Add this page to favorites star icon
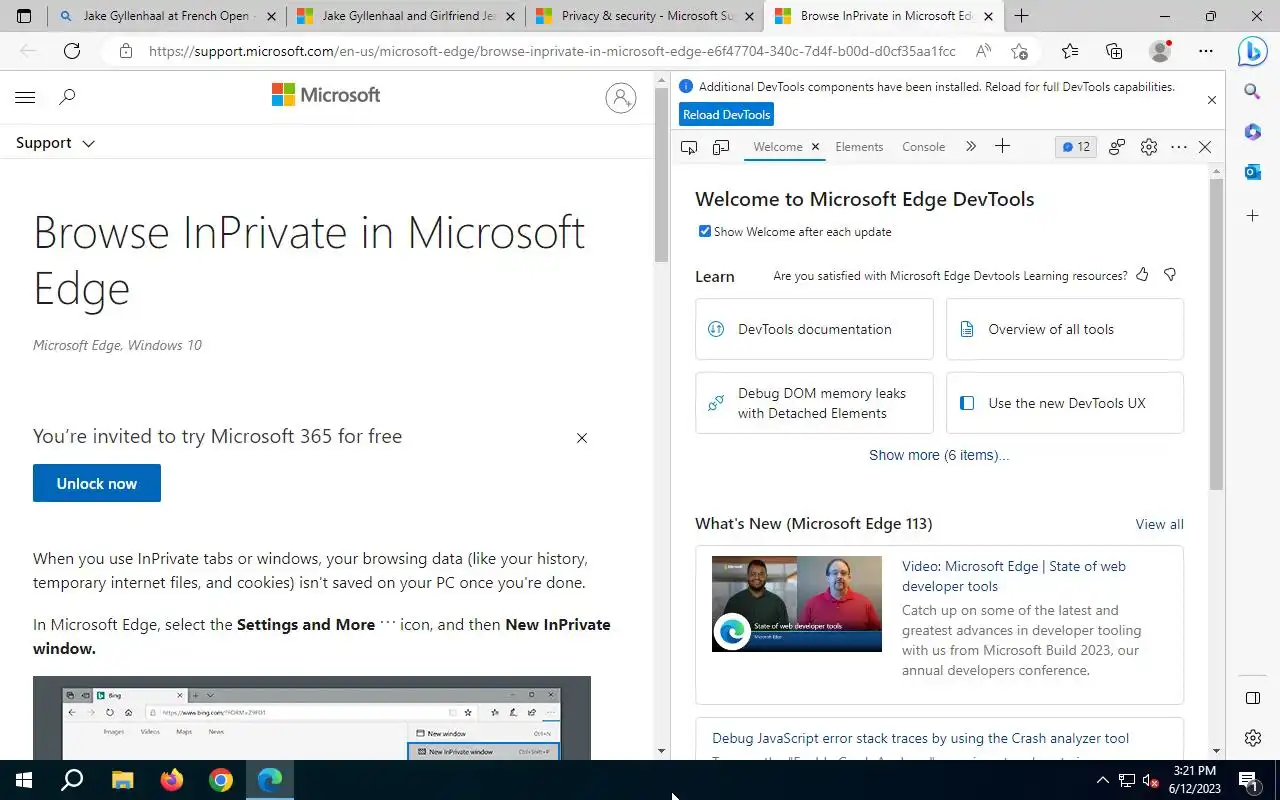This screenshot has width=1280, height=800. [x=1019, y=51]
